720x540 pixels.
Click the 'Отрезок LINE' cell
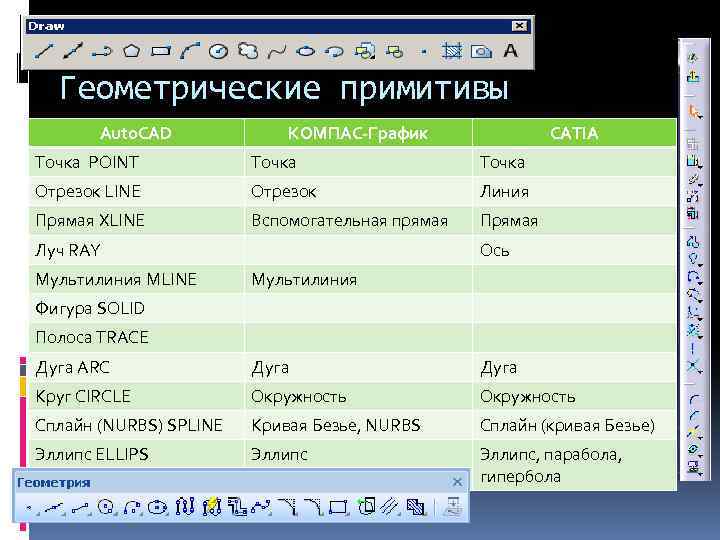136,191
